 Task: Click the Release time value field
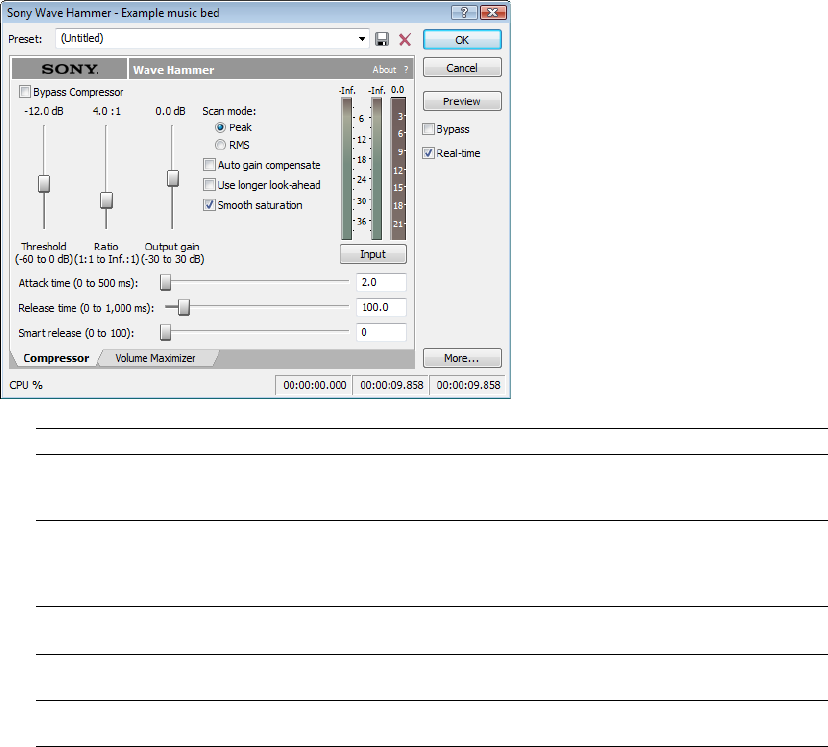click(381, 307)
